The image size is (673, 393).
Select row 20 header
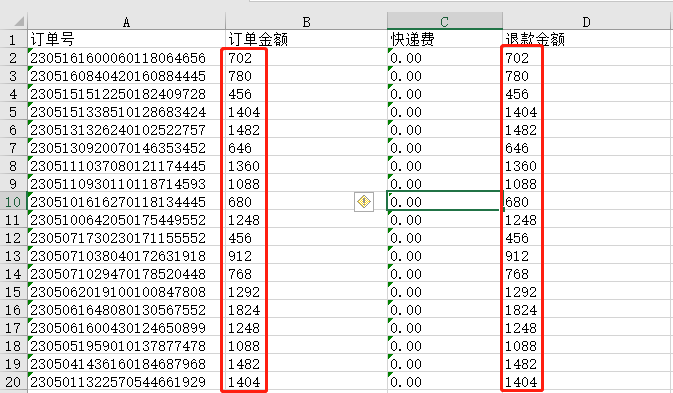tap(13, 382)
